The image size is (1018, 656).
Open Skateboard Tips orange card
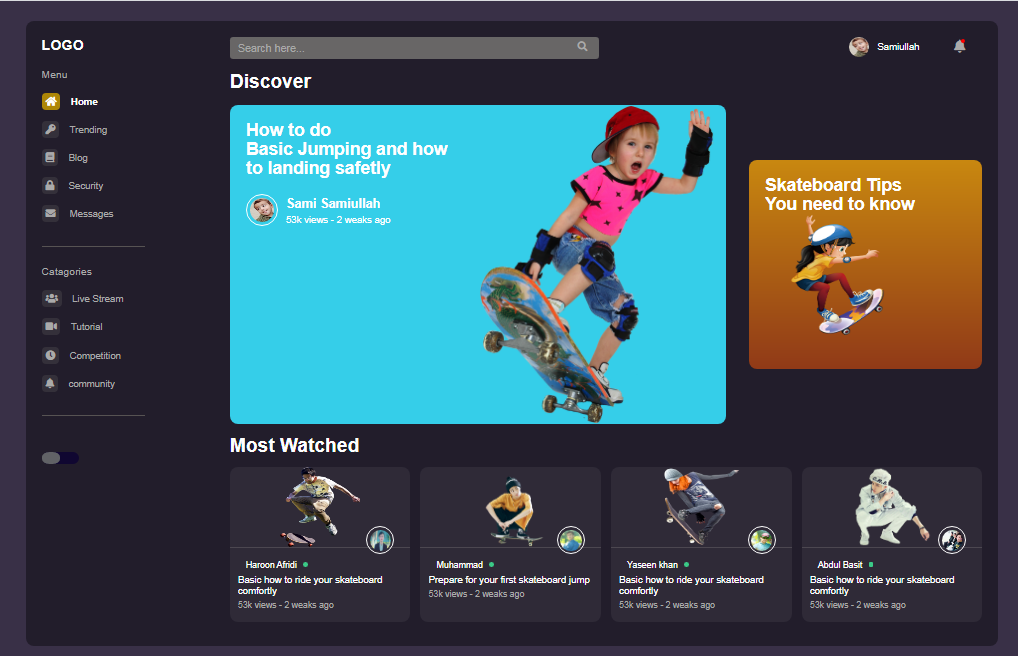click(865, 265)
